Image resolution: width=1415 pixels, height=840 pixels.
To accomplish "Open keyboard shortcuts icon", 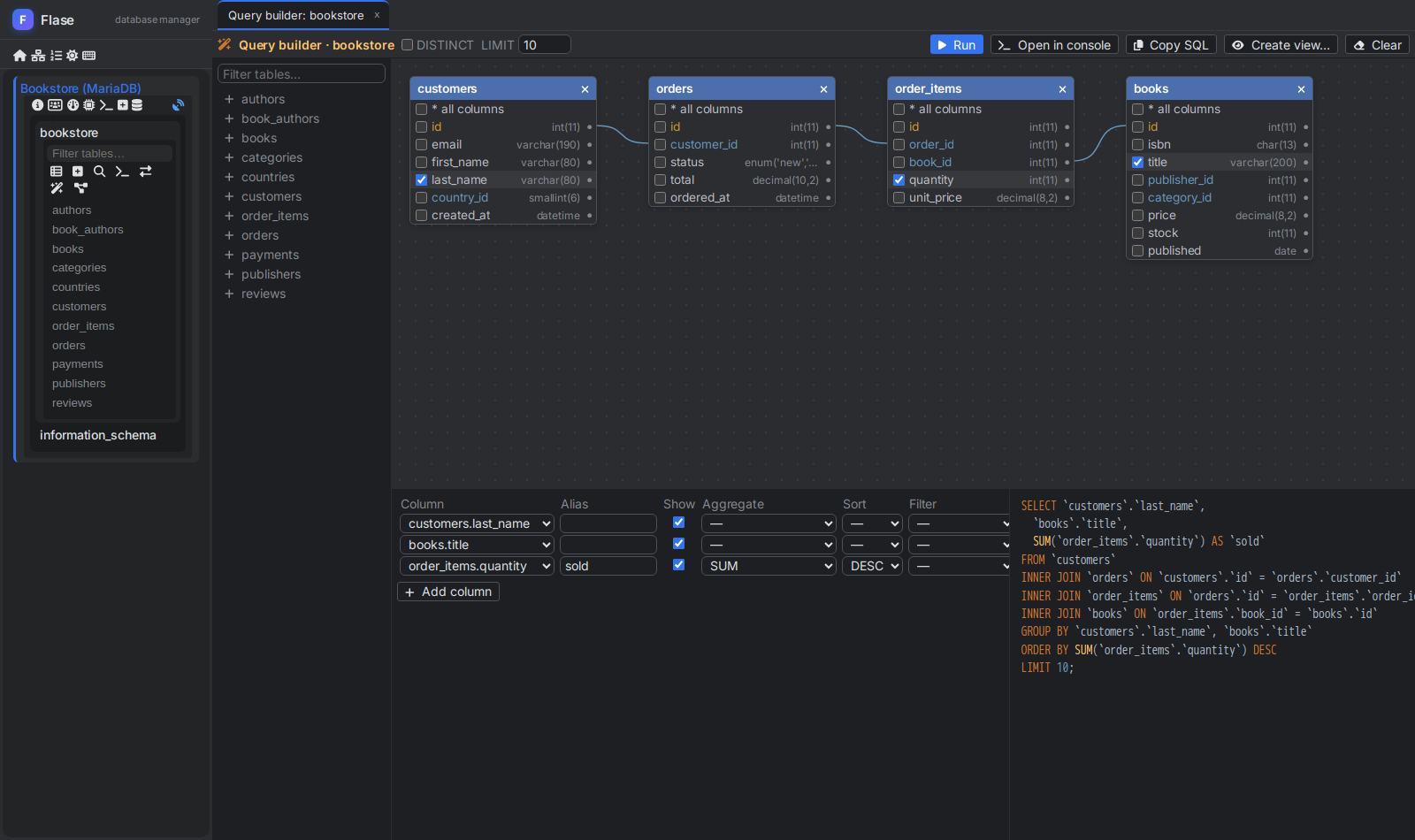I will click(x=88, y=56).
